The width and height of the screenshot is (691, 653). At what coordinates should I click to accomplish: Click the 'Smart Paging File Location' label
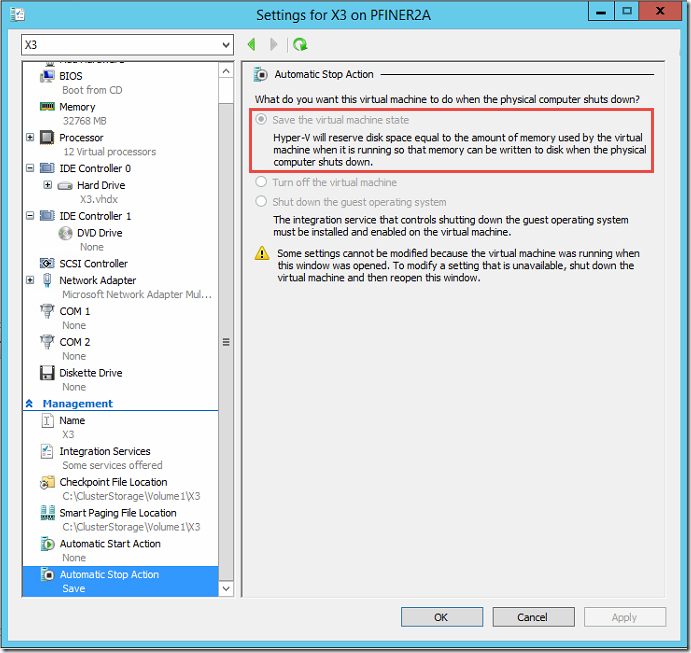point(118,513)
